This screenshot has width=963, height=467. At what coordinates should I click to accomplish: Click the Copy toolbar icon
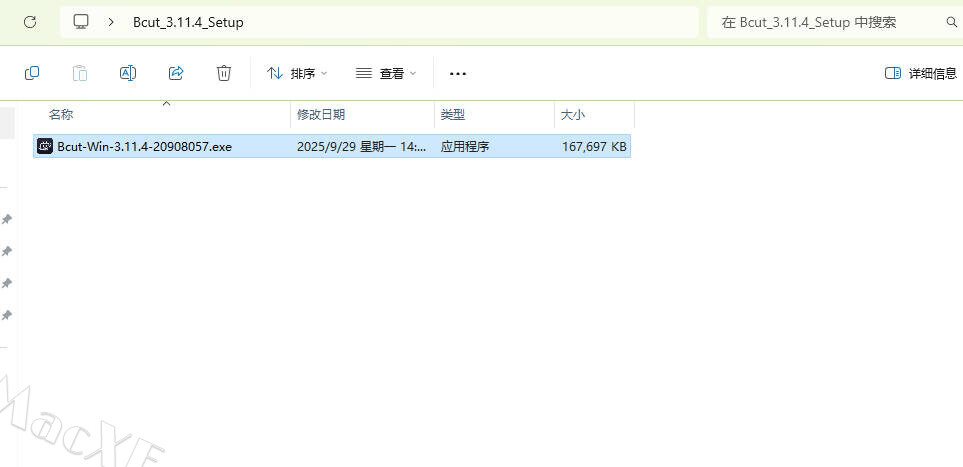32,73
